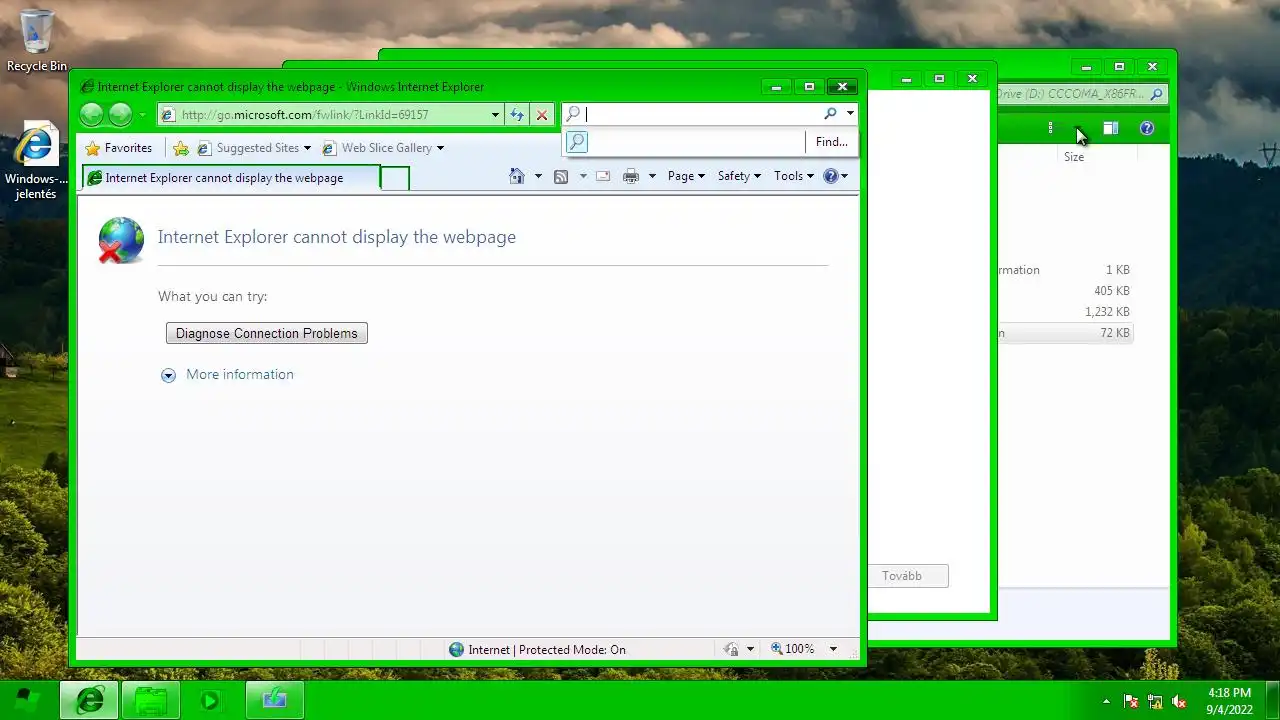
Task: Click the Change your view icon in Explorer
Action: 1050,128
